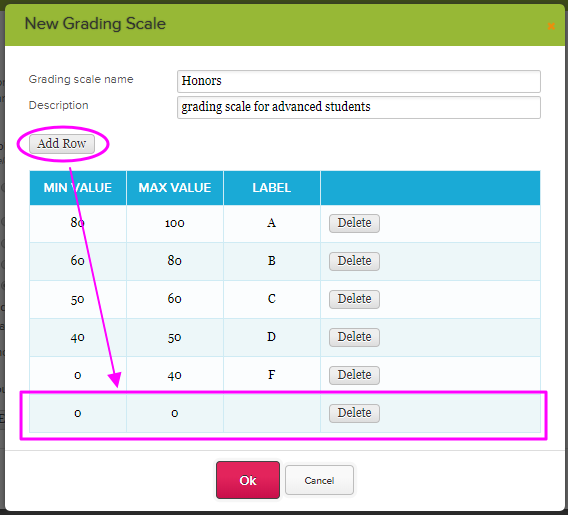Click max value 0 in last row

click(175, 413)
